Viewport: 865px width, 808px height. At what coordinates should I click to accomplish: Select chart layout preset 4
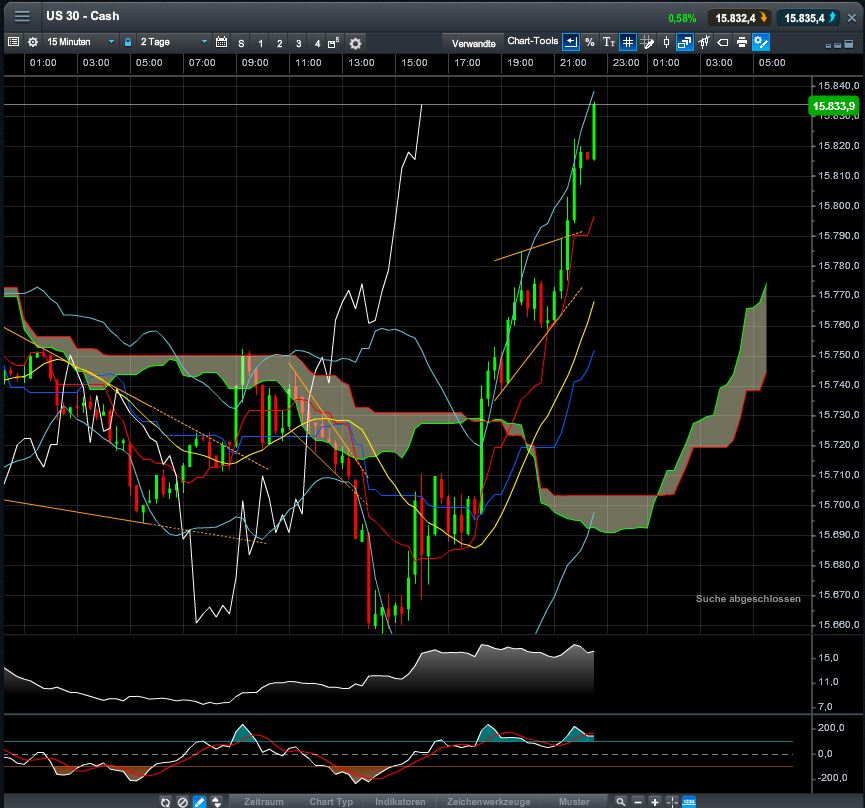point(317,43)
